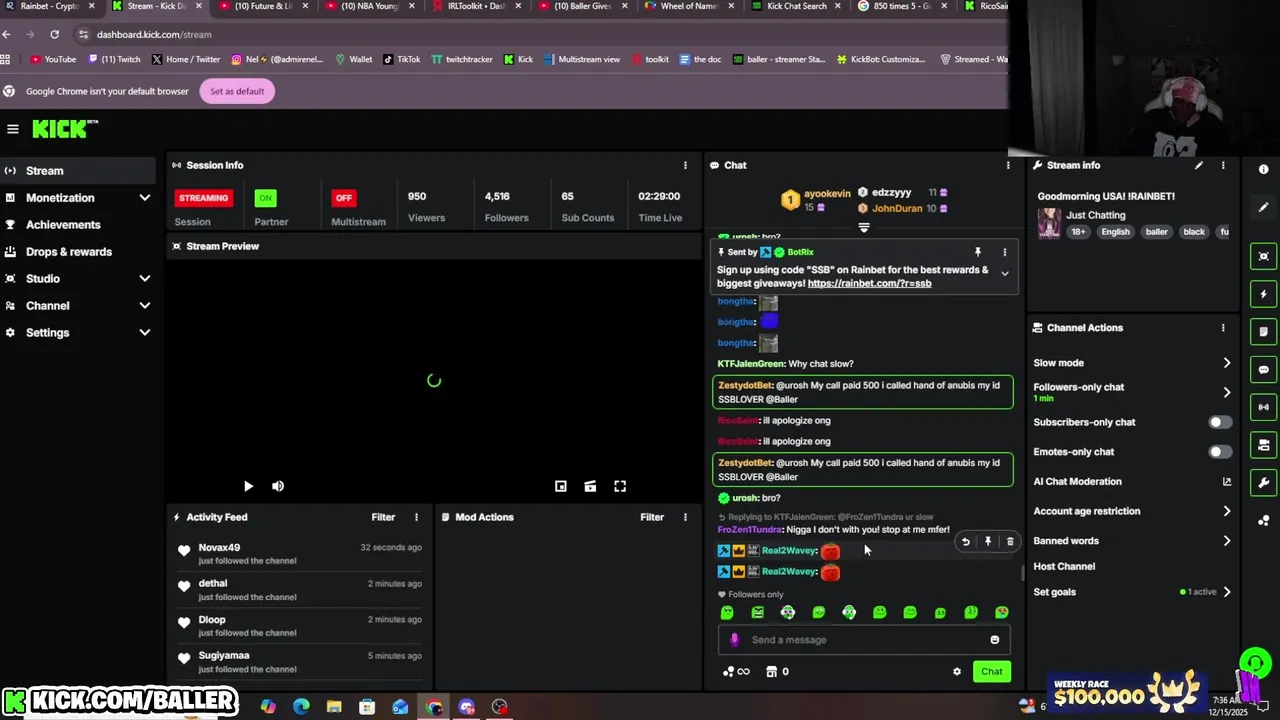This screenshot has height=720, width=1280.
Task: Reply to the hovered Real2Wavey message
Action: [x=966, y=542]
